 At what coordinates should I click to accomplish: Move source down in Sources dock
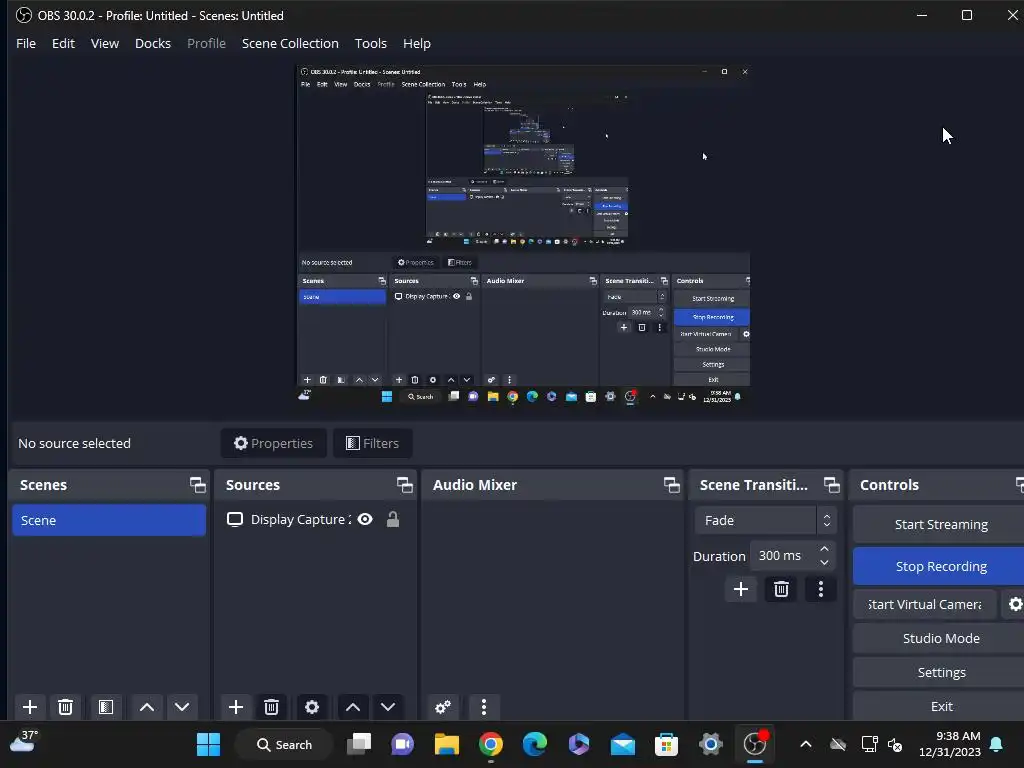coord(388,707)
